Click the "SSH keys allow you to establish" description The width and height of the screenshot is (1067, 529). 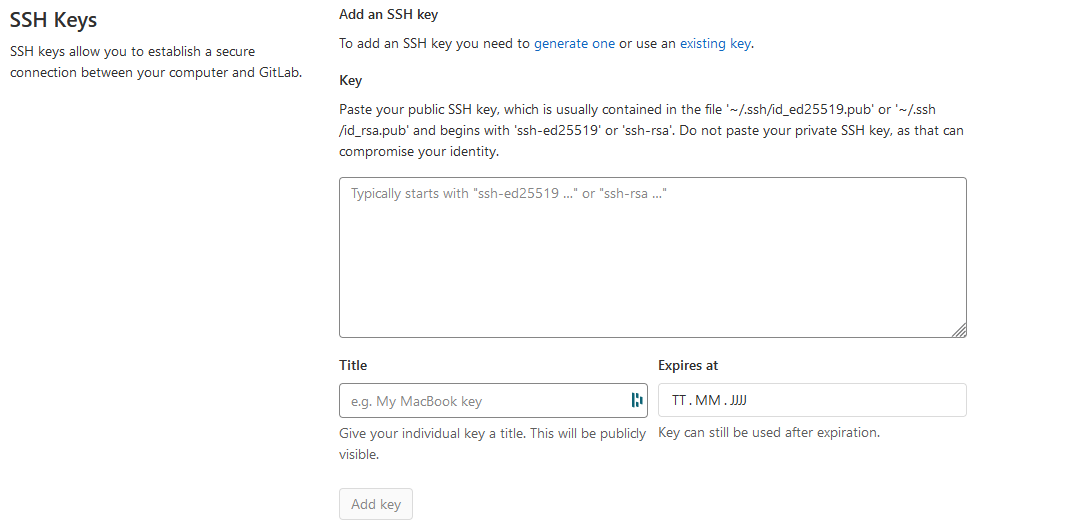(156, 62)
